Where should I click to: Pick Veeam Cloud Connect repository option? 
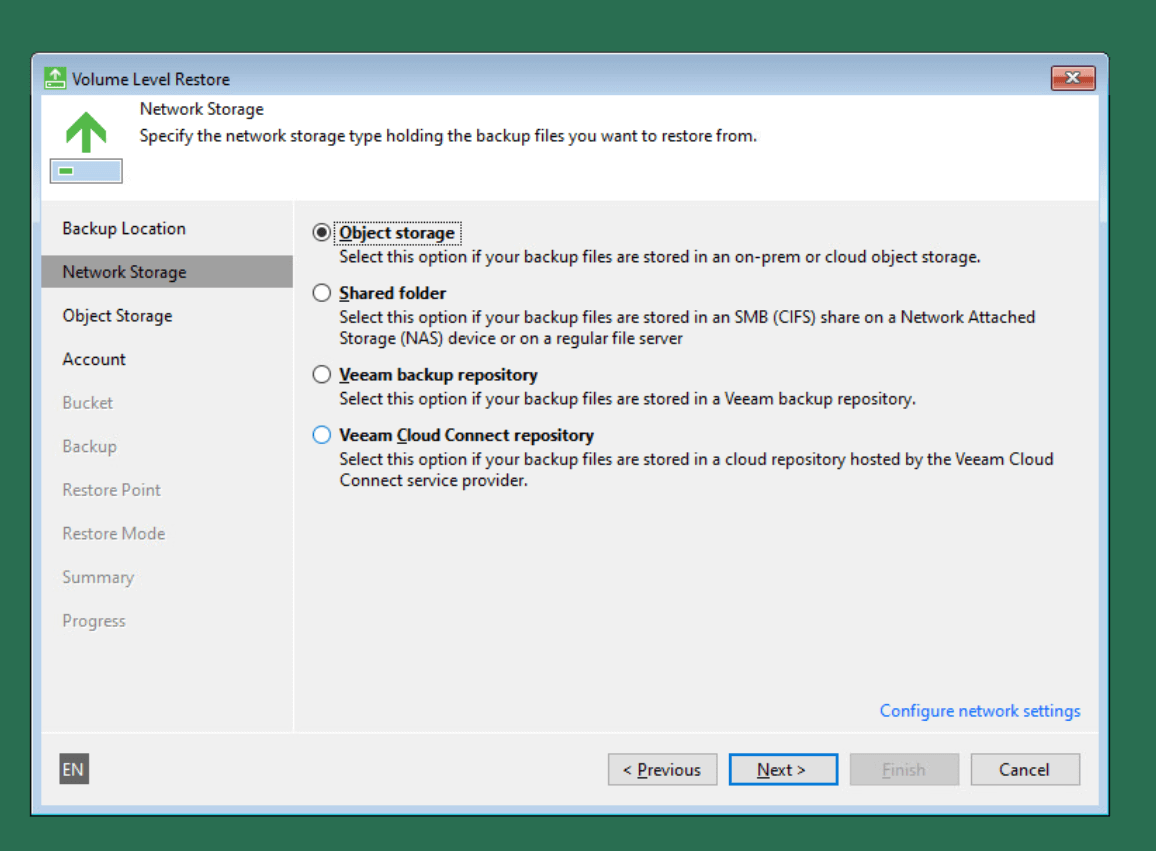(x=321, y=435)
